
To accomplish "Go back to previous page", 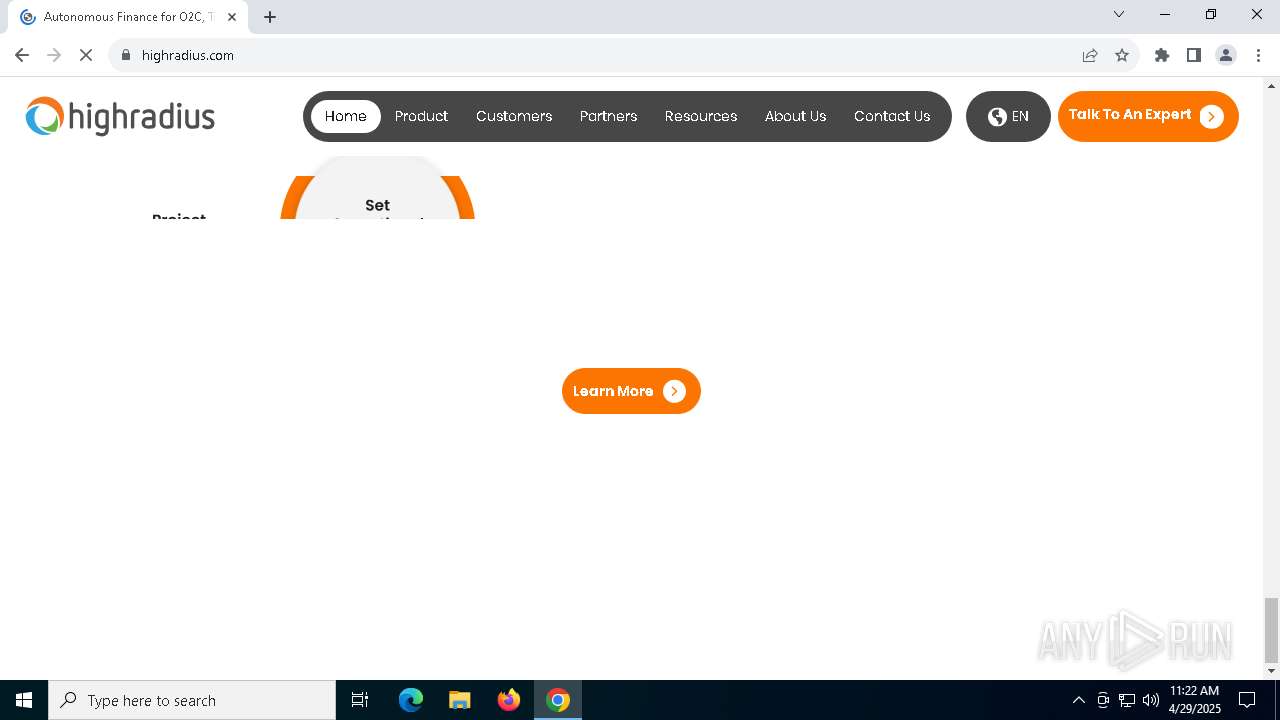I will [x=22, y=55].
